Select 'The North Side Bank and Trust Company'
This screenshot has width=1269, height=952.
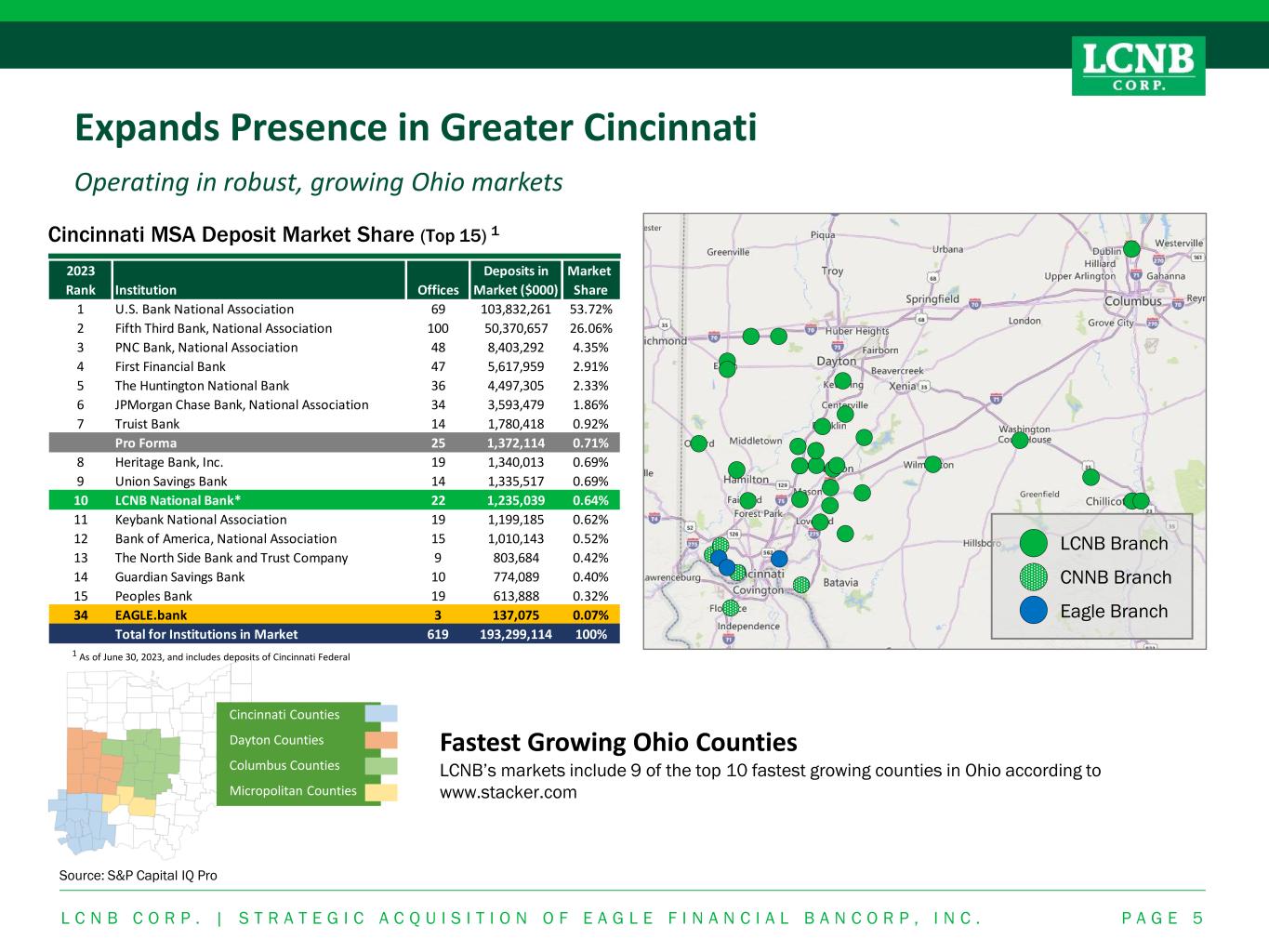click(231, 558)
